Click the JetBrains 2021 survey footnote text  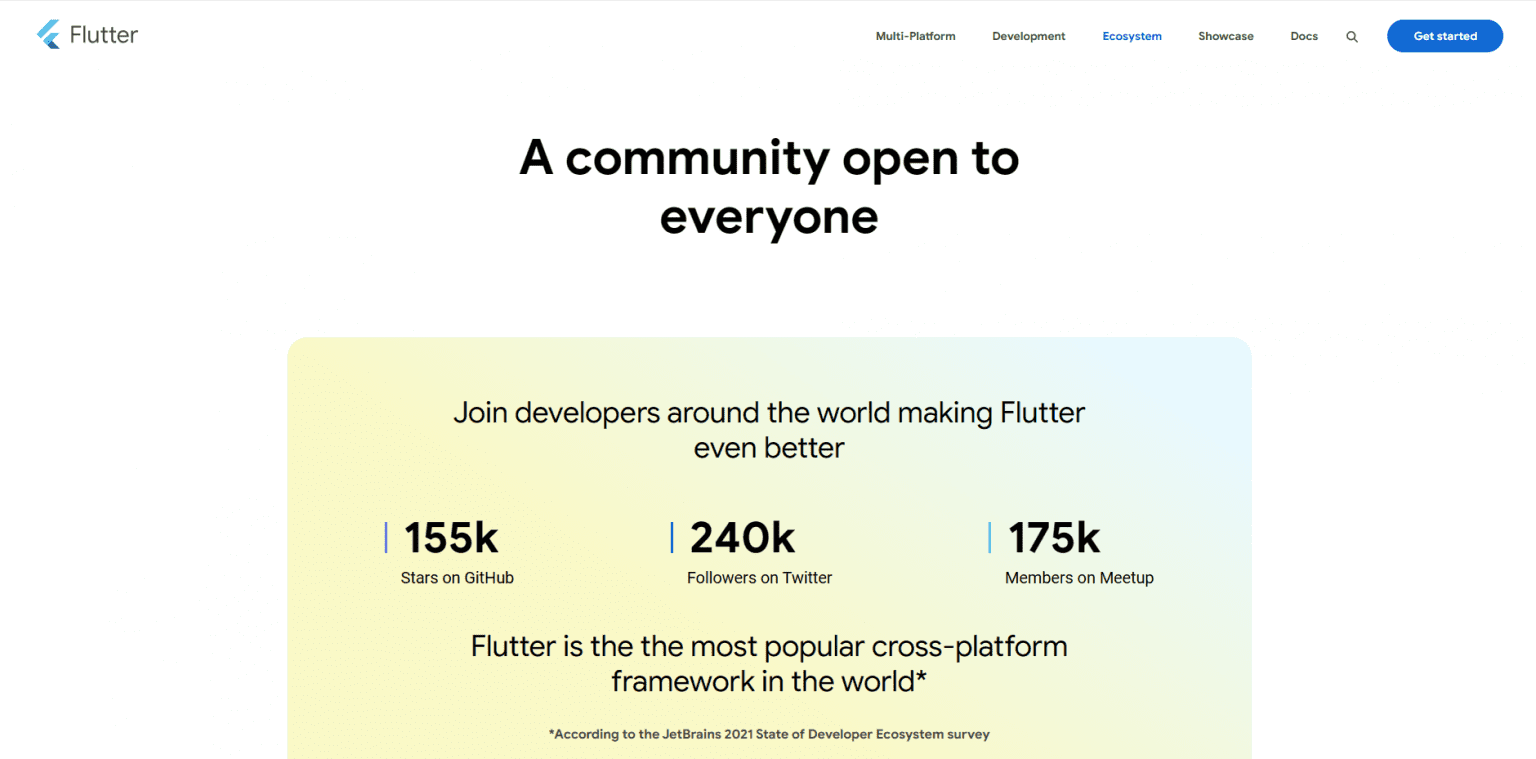pyautogui.click(x=768, y=733)
